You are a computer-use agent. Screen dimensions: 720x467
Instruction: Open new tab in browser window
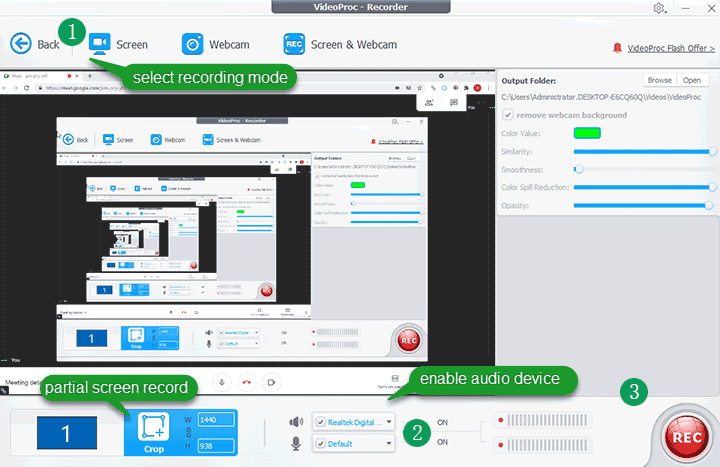(90, 76)
